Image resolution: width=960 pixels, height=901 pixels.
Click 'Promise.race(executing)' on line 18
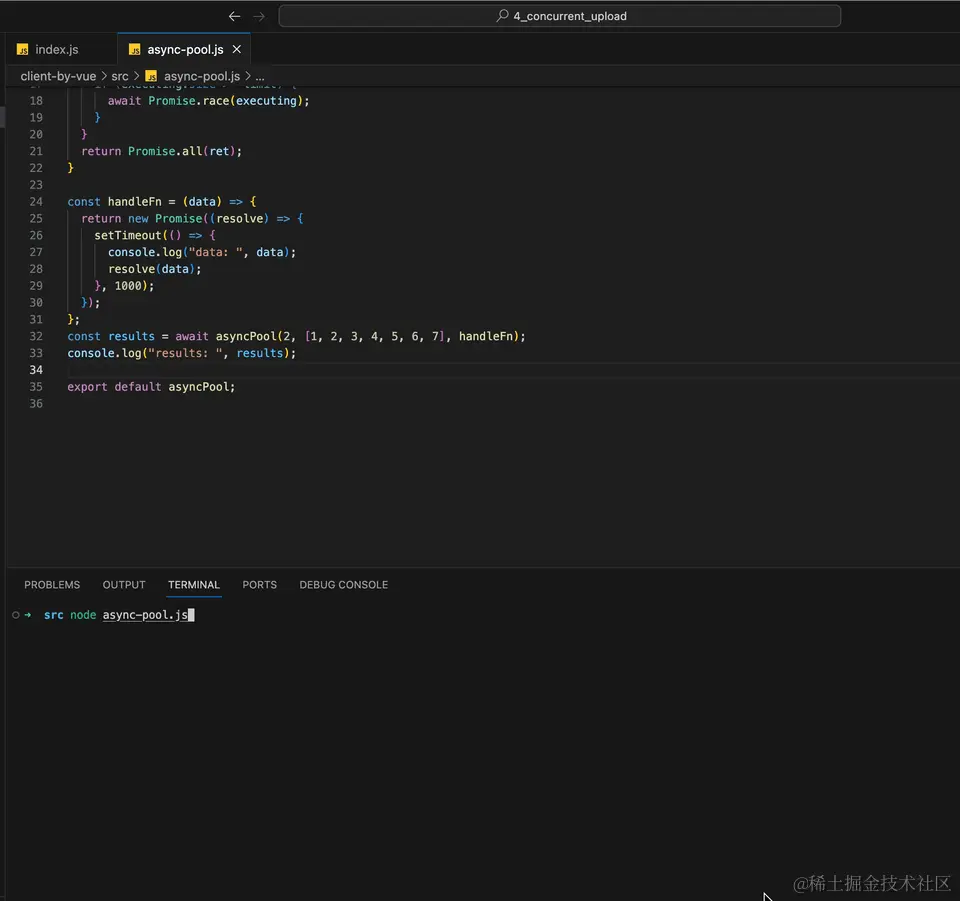(x=226, y=100)
